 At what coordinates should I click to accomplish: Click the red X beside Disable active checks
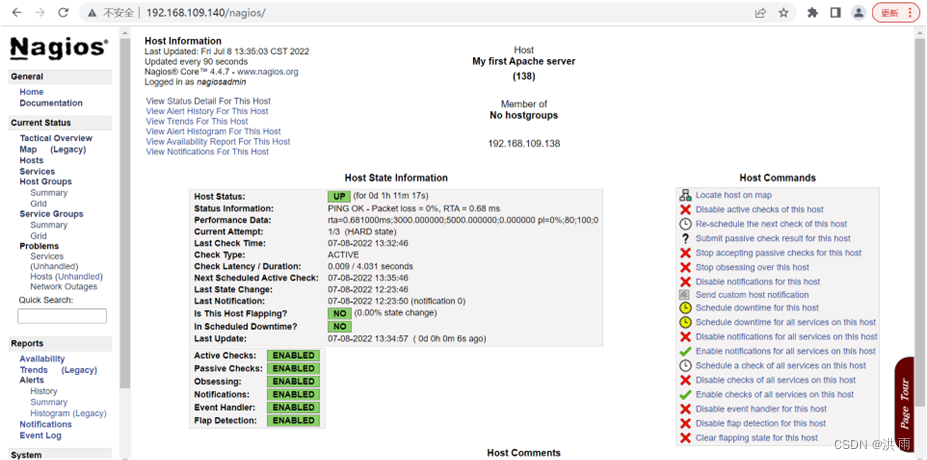point(685,210)
